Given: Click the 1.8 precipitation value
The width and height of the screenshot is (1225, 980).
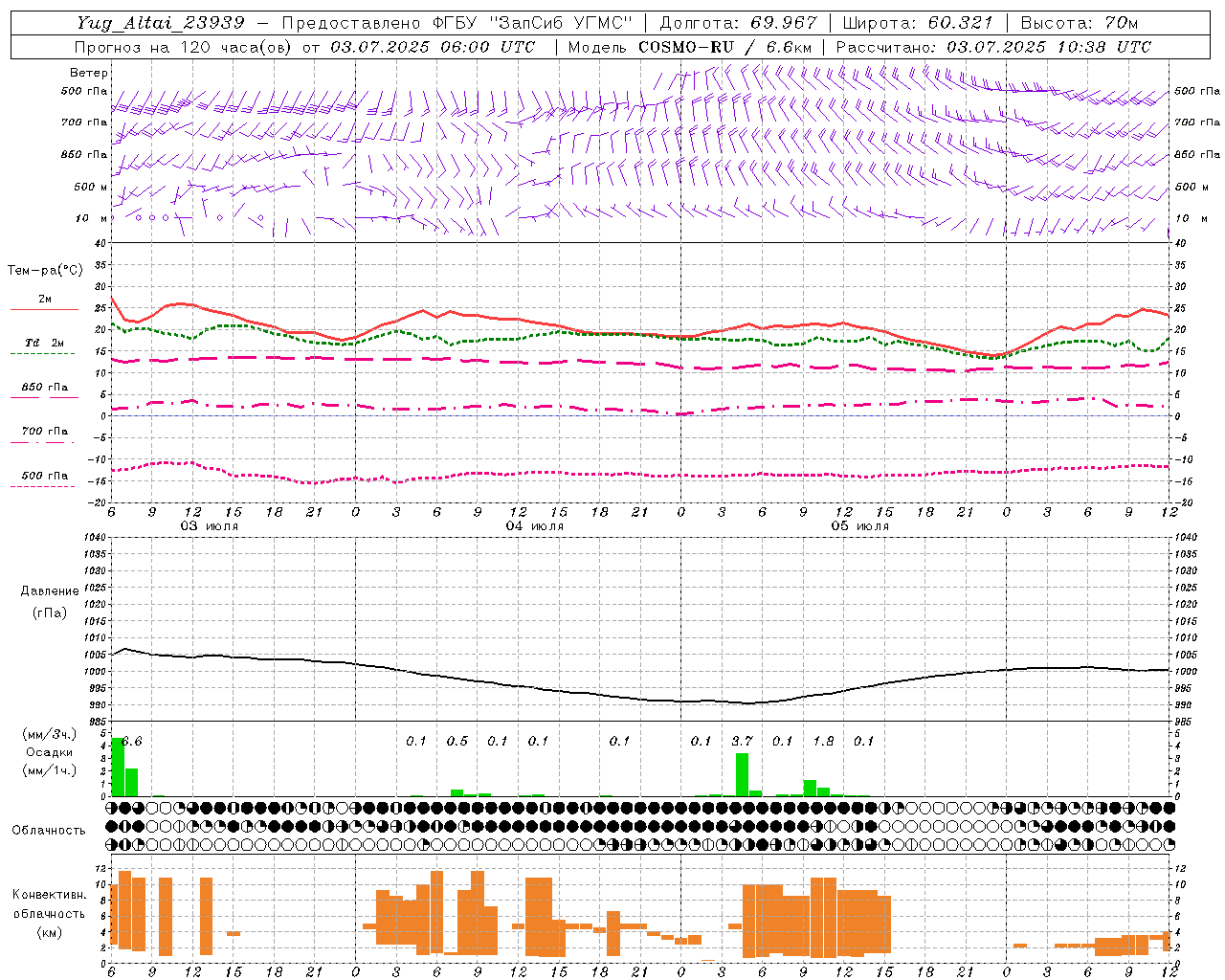Looking at the screenshot, I should tap(823, 742).
